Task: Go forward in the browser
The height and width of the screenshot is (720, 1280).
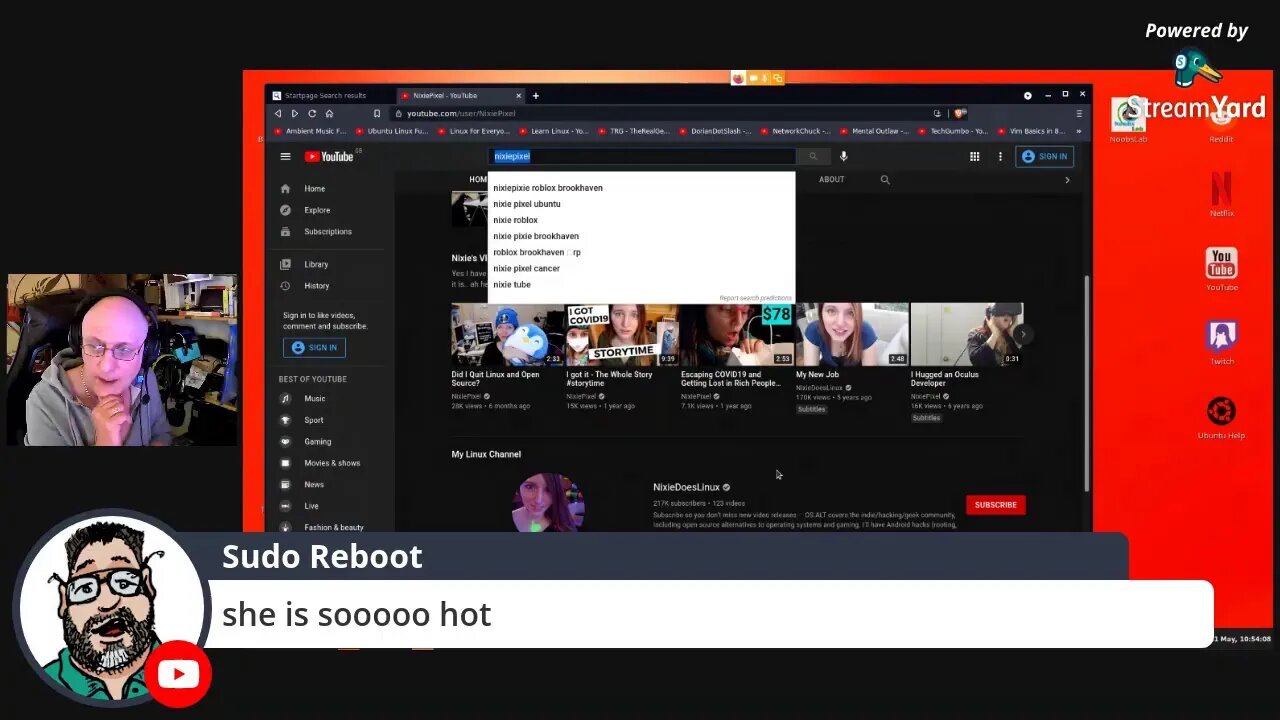Action: coord(295,114)
